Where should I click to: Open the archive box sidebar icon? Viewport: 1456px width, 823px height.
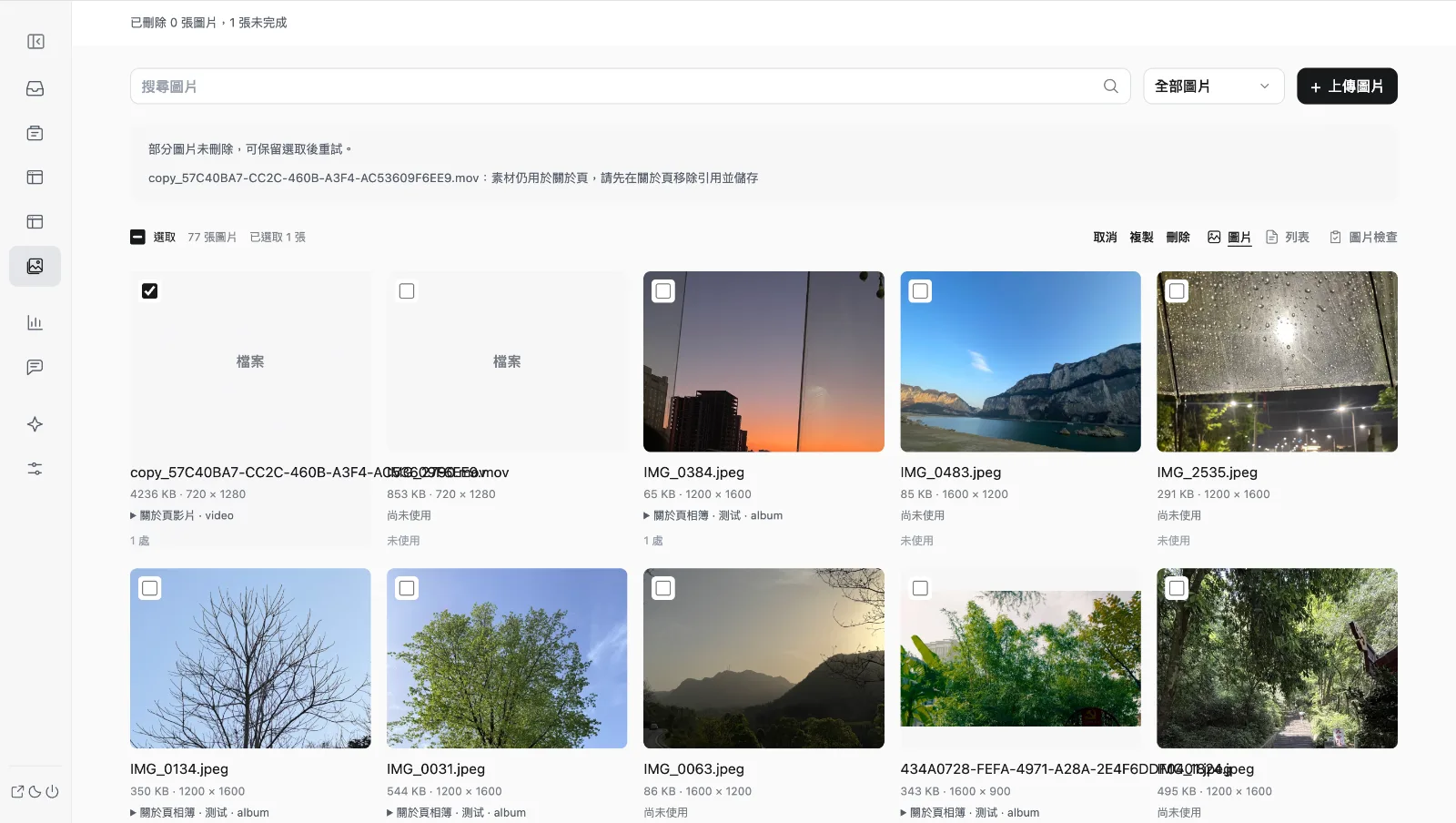35,133
